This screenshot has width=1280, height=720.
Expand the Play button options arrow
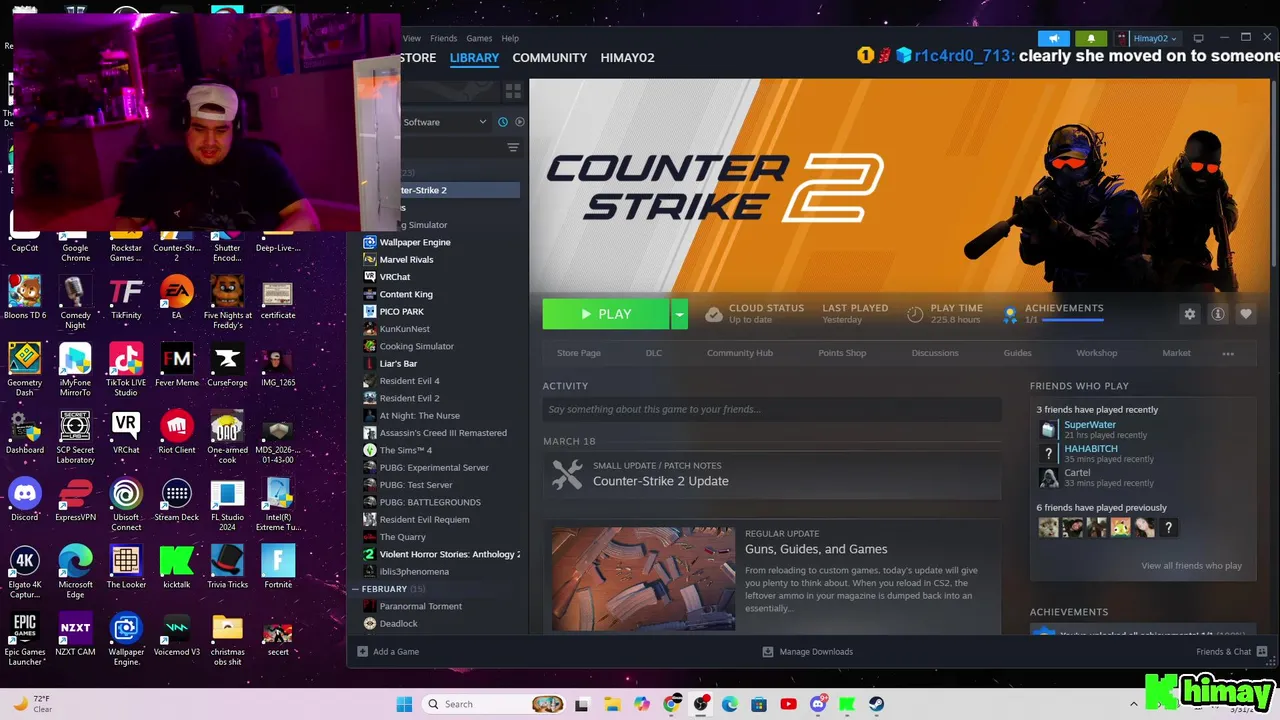click(679, 314)
